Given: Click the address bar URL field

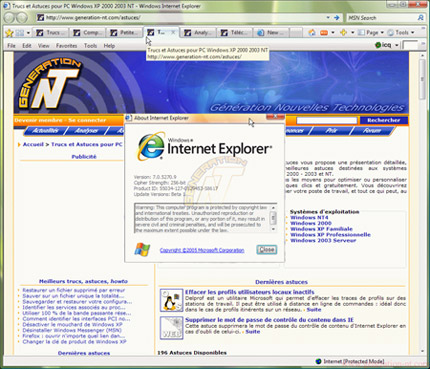Looking at the screenshot, I should point(183,18).
